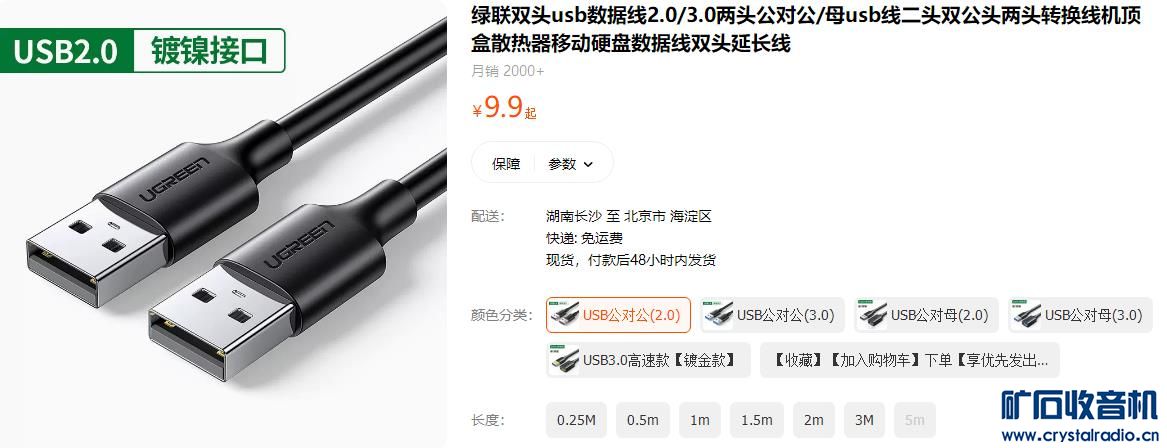
Task: Click the USB公对母(2.0) thumbnail icon
Action: (x=872, y=315)
